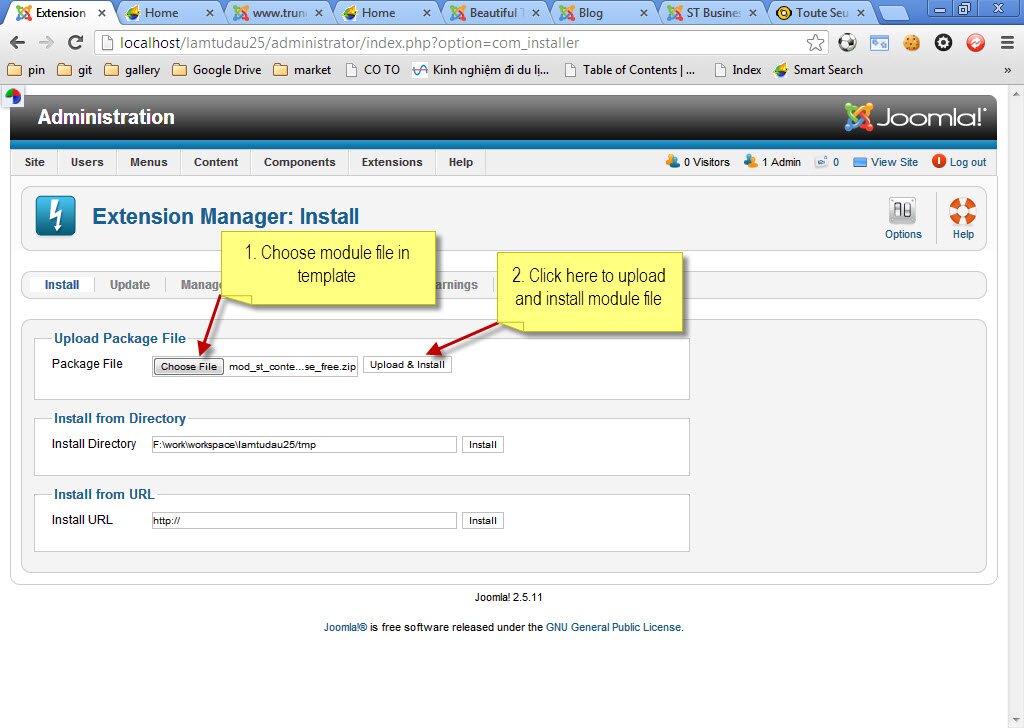The height and width of the screenshot is (728, 1024).
Task: Open the View Site link
Action: 894,162
